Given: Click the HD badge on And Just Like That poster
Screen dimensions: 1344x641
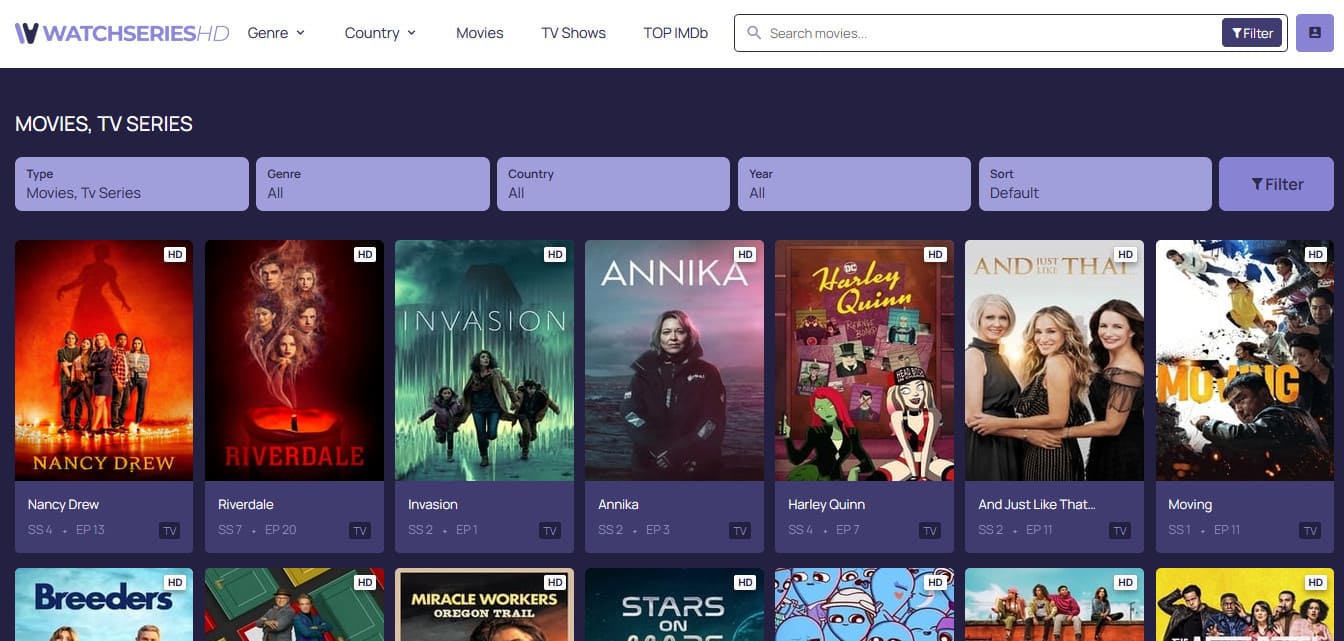Looking at the screenshot, I should [1125, 255].
